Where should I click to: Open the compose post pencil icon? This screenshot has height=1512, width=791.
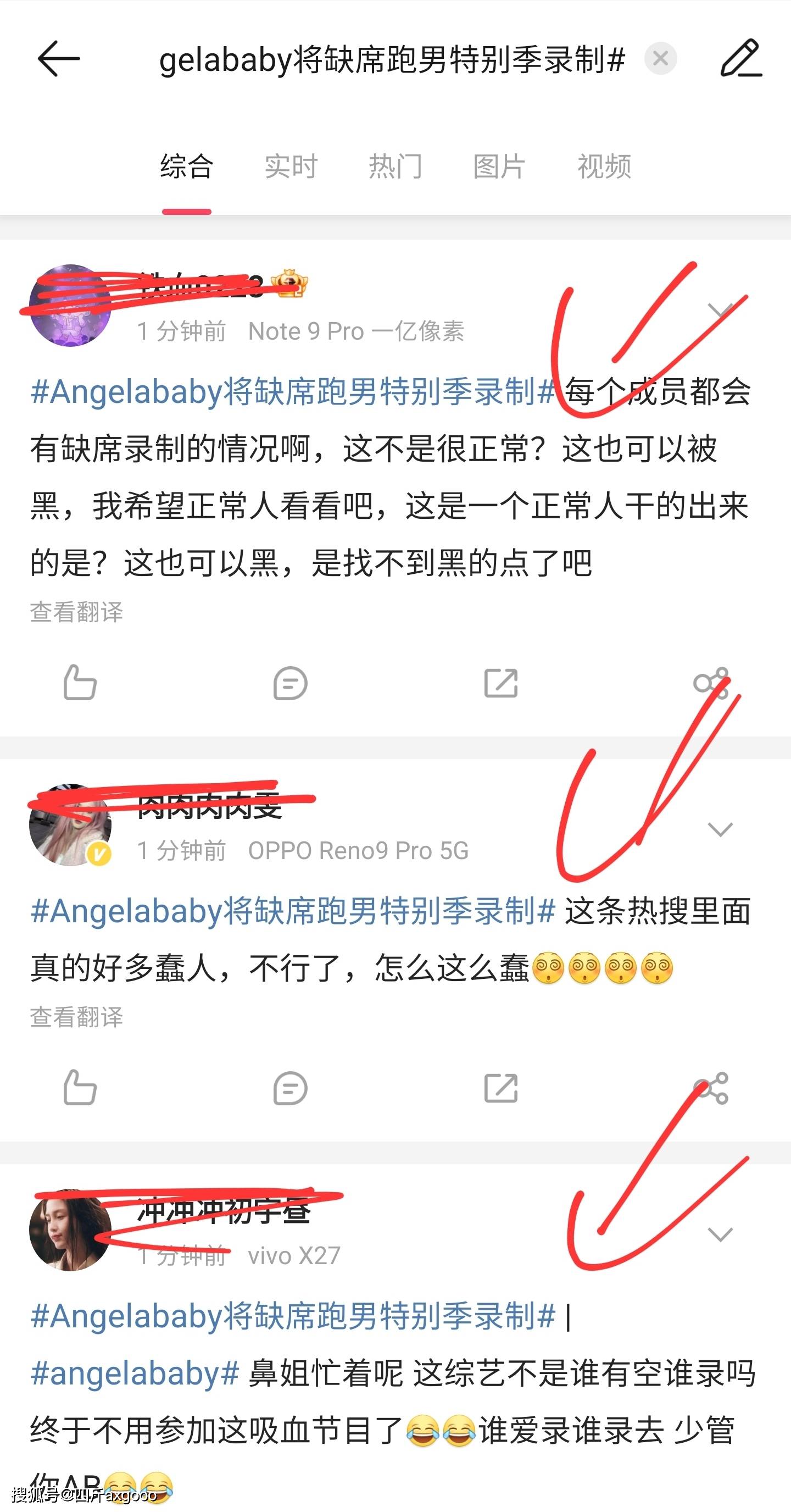coord(741,58)
